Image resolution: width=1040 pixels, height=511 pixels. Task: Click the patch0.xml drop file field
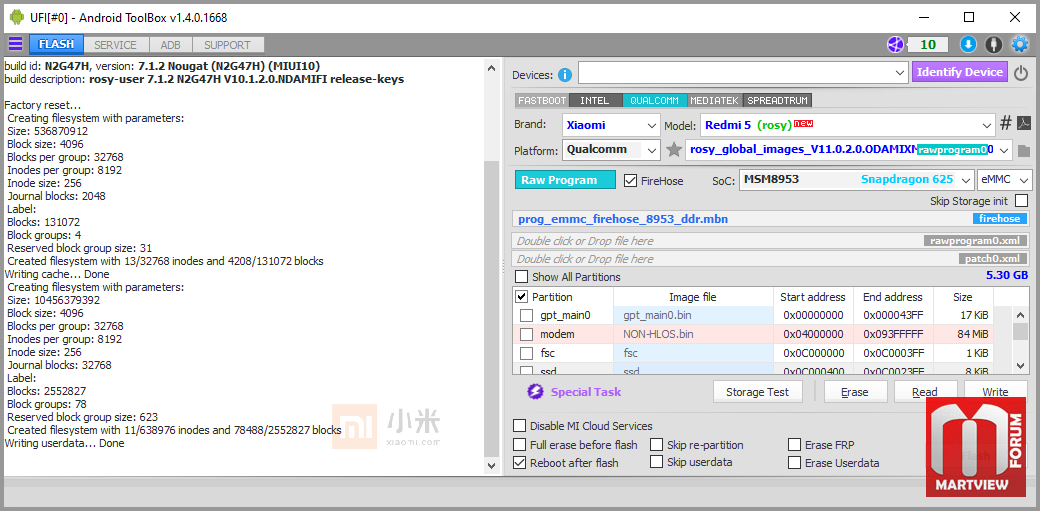pyautogui.click(x=771, y=259)
